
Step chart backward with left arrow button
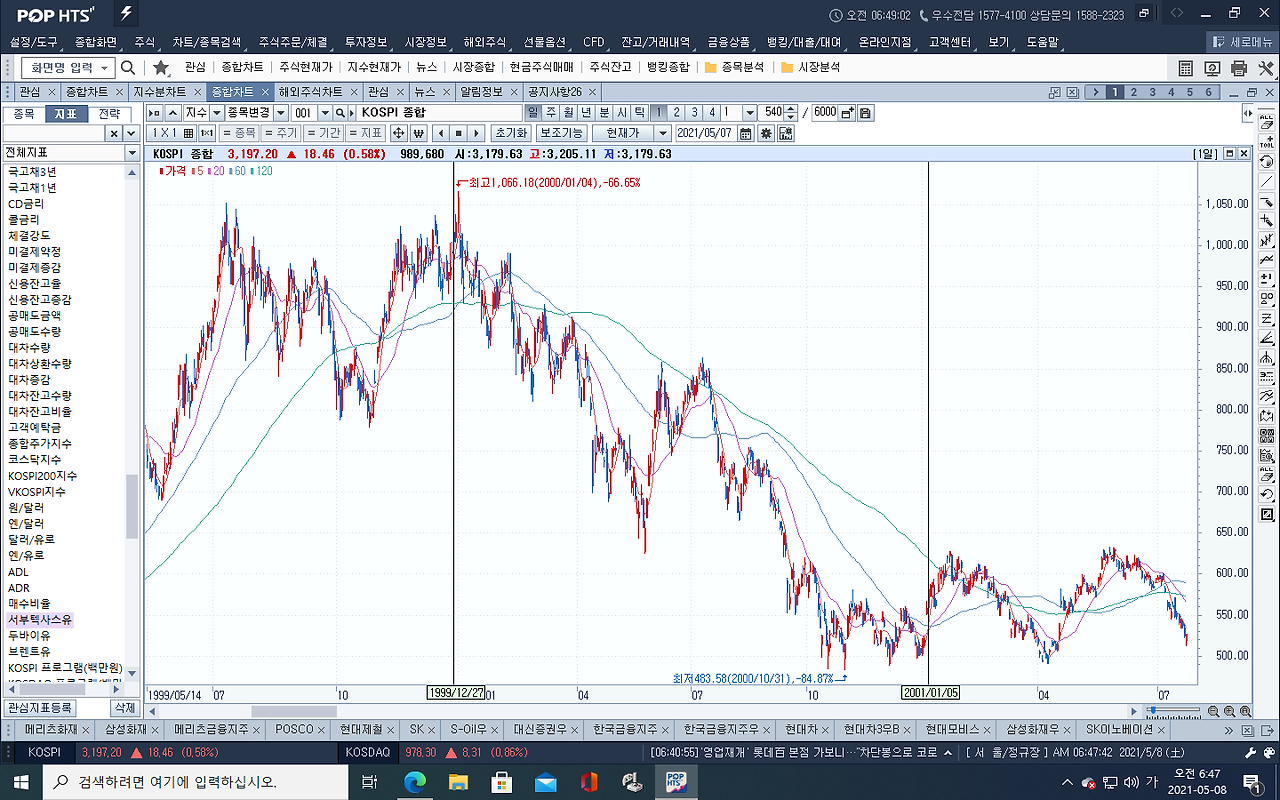click(x=440, y=133)
